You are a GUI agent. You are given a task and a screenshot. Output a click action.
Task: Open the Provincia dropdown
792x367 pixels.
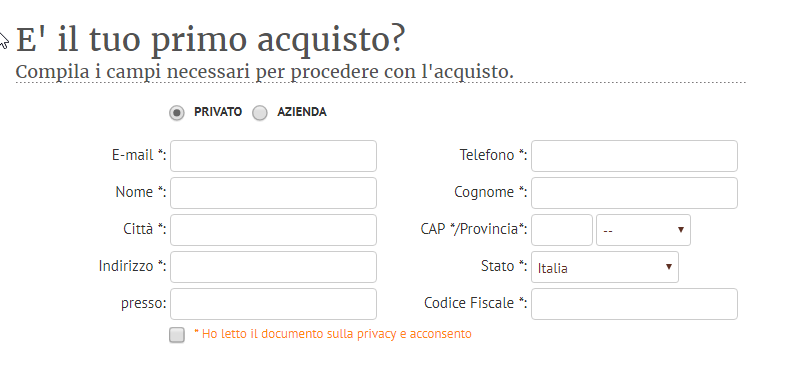point(643,230)
